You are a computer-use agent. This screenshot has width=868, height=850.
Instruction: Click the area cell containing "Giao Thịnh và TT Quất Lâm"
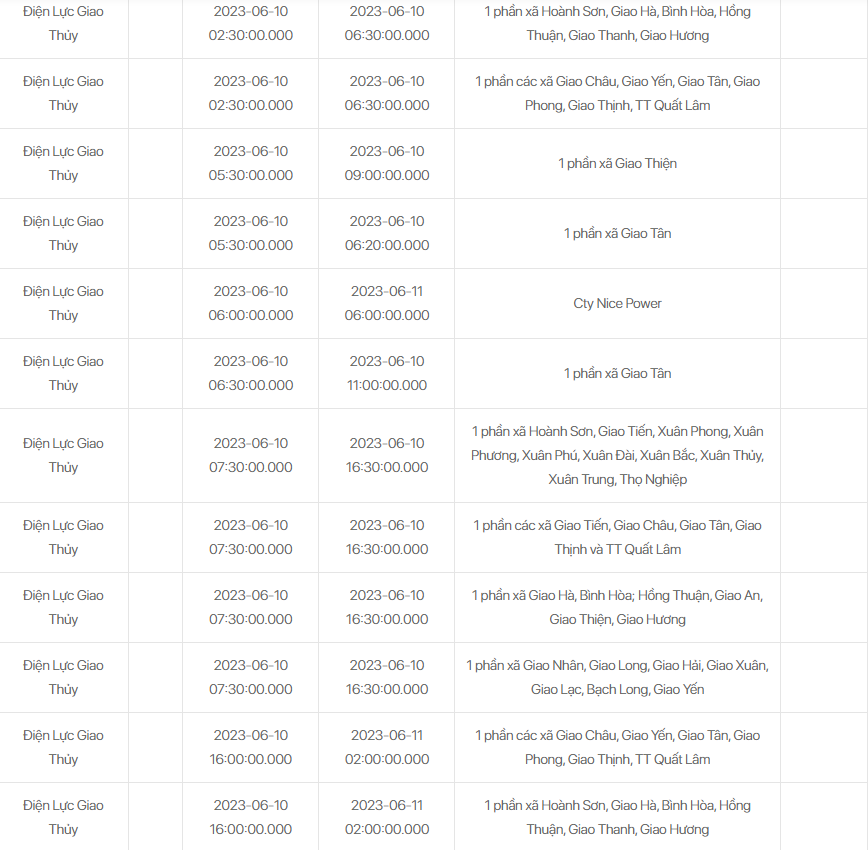(x=617, y=538)
